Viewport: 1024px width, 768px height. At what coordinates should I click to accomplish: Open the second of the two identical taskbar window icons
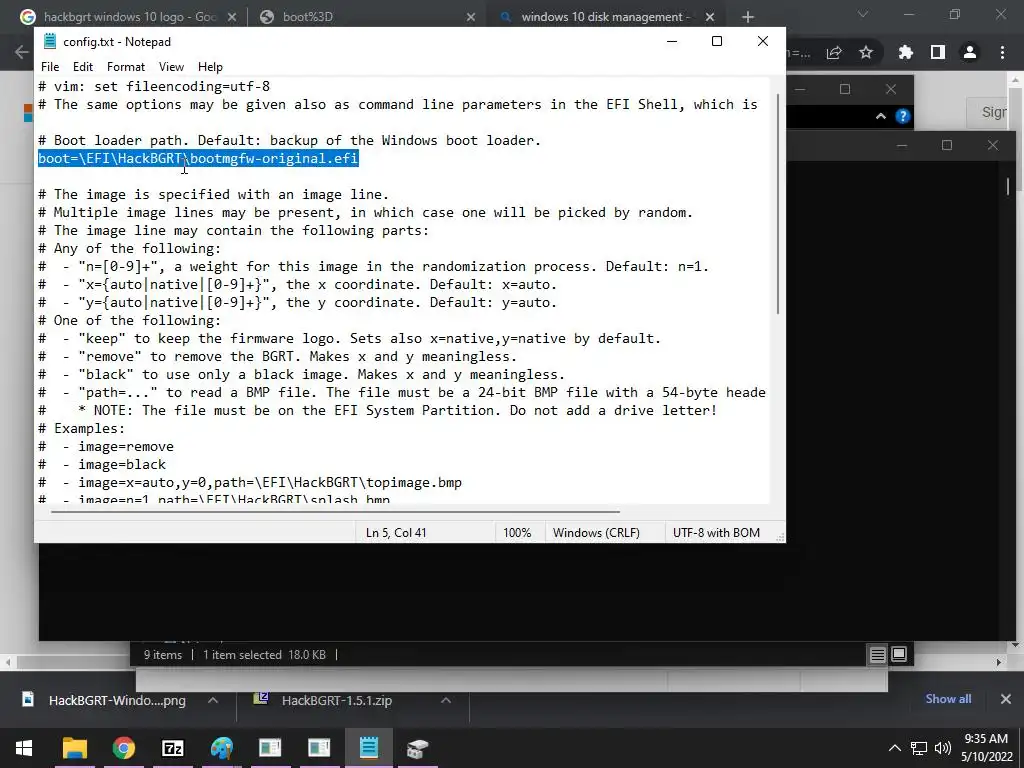[319, 748]
